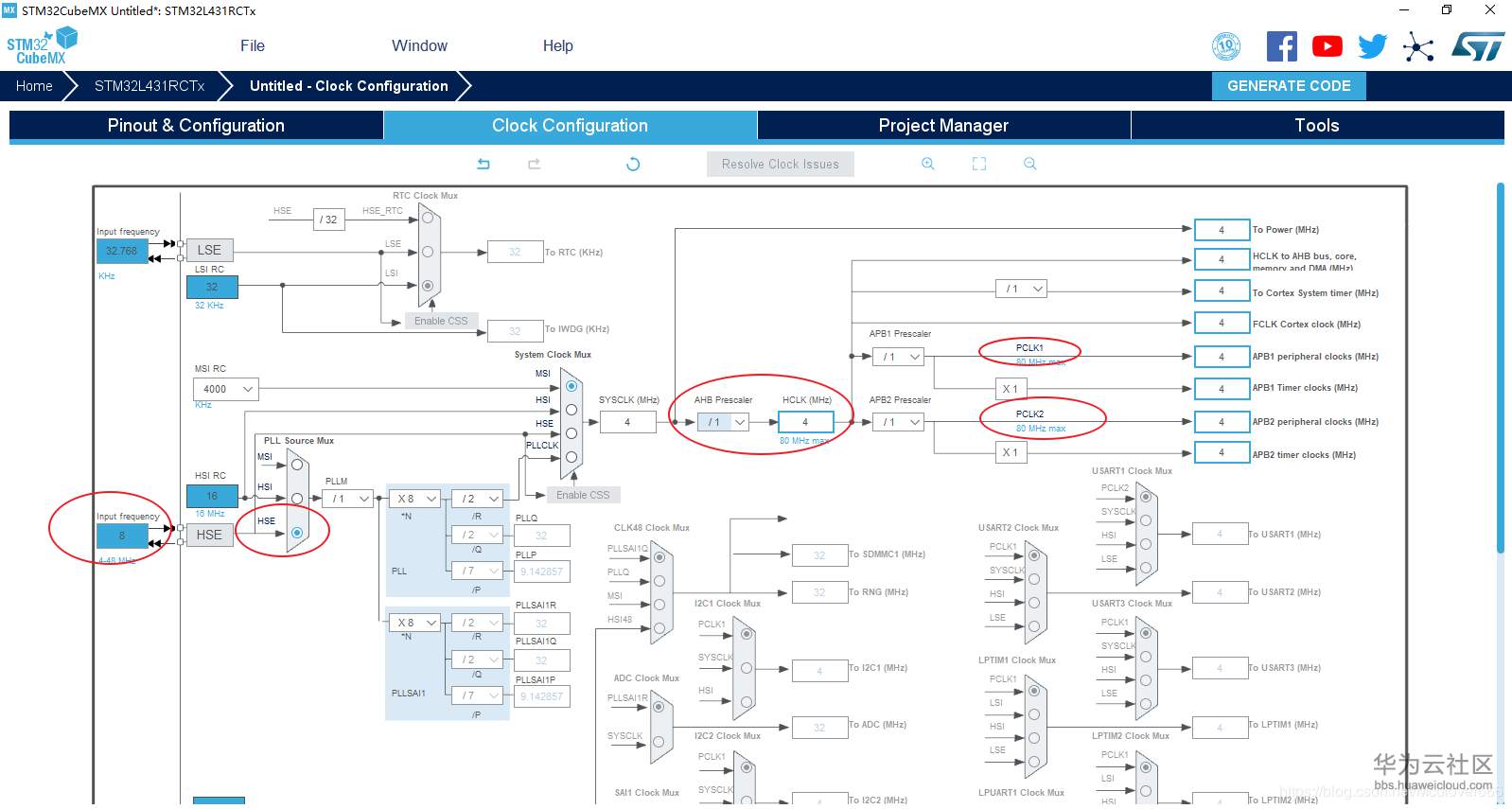Click the SYSCLK (MHz) value box

pos(627,422)
